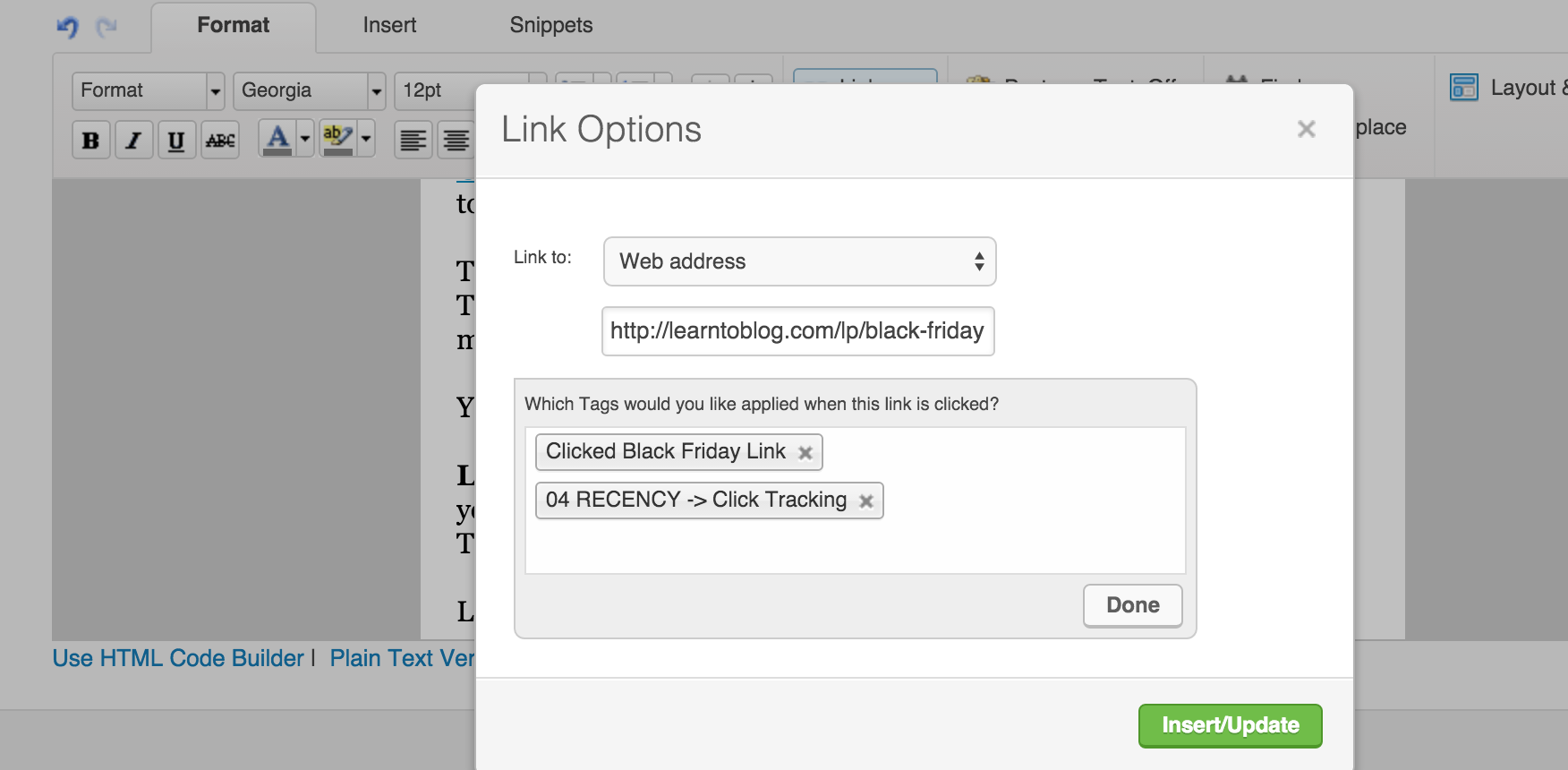
Task: Close the Link Options dialog
Action: 1307,129
